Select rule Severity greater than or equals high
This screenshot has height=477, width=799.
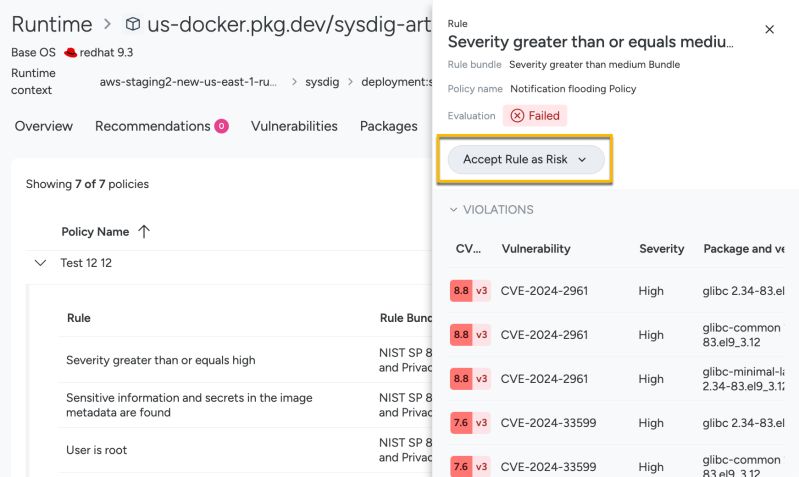tap(161, 360)
